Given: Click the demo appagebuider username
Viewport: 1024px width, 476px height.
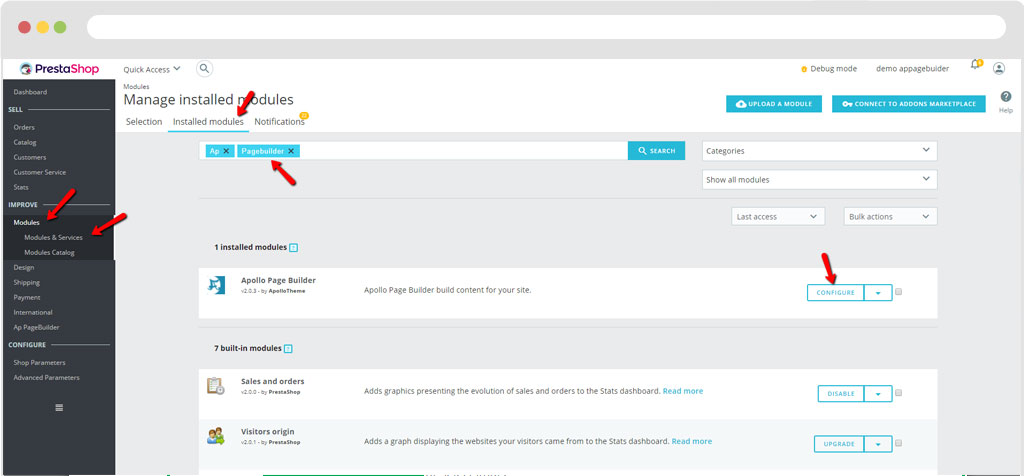Looking at the screenshot, I should (912, 69).
